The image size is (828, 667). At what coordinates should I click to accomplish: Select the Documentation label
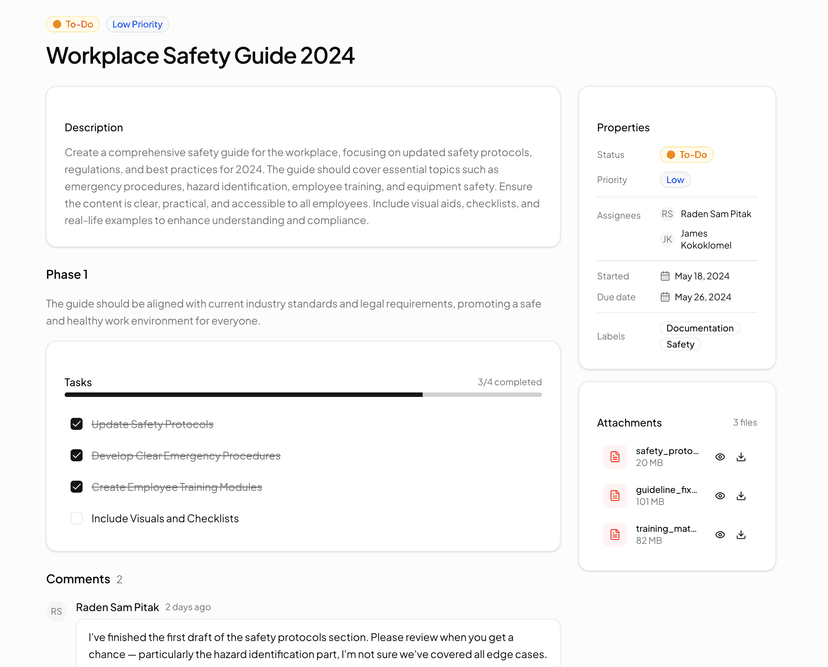(x=700, y=328)
